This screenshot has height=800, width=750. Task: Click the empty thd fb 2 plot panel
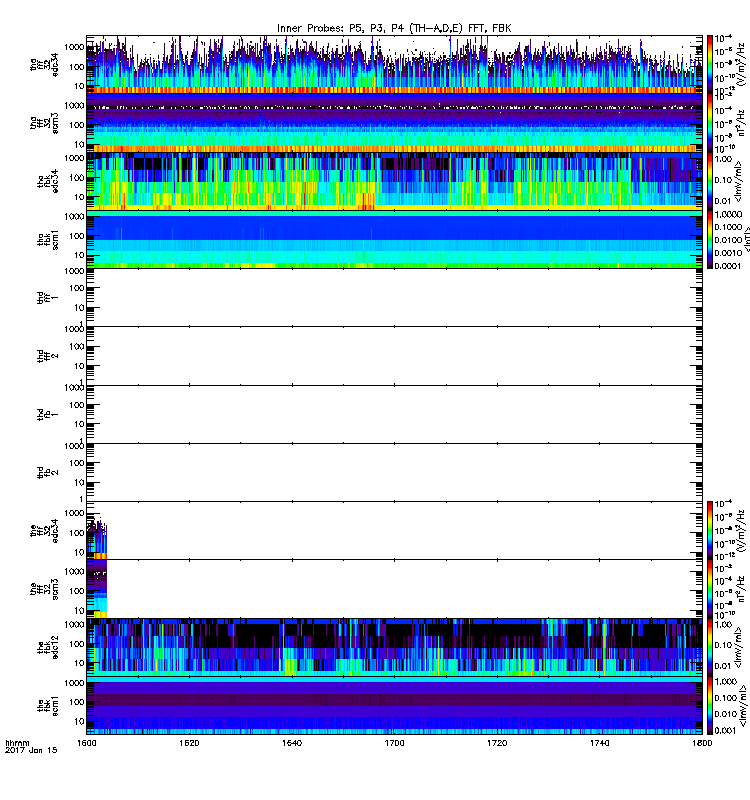394,472
